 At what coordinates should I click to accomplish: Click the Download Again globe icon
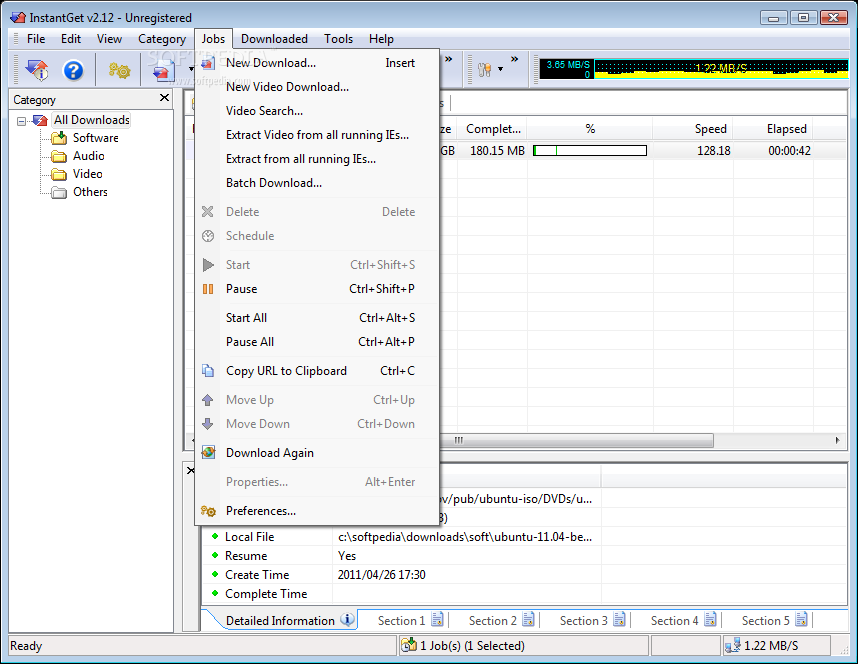[x=208, y=453]
